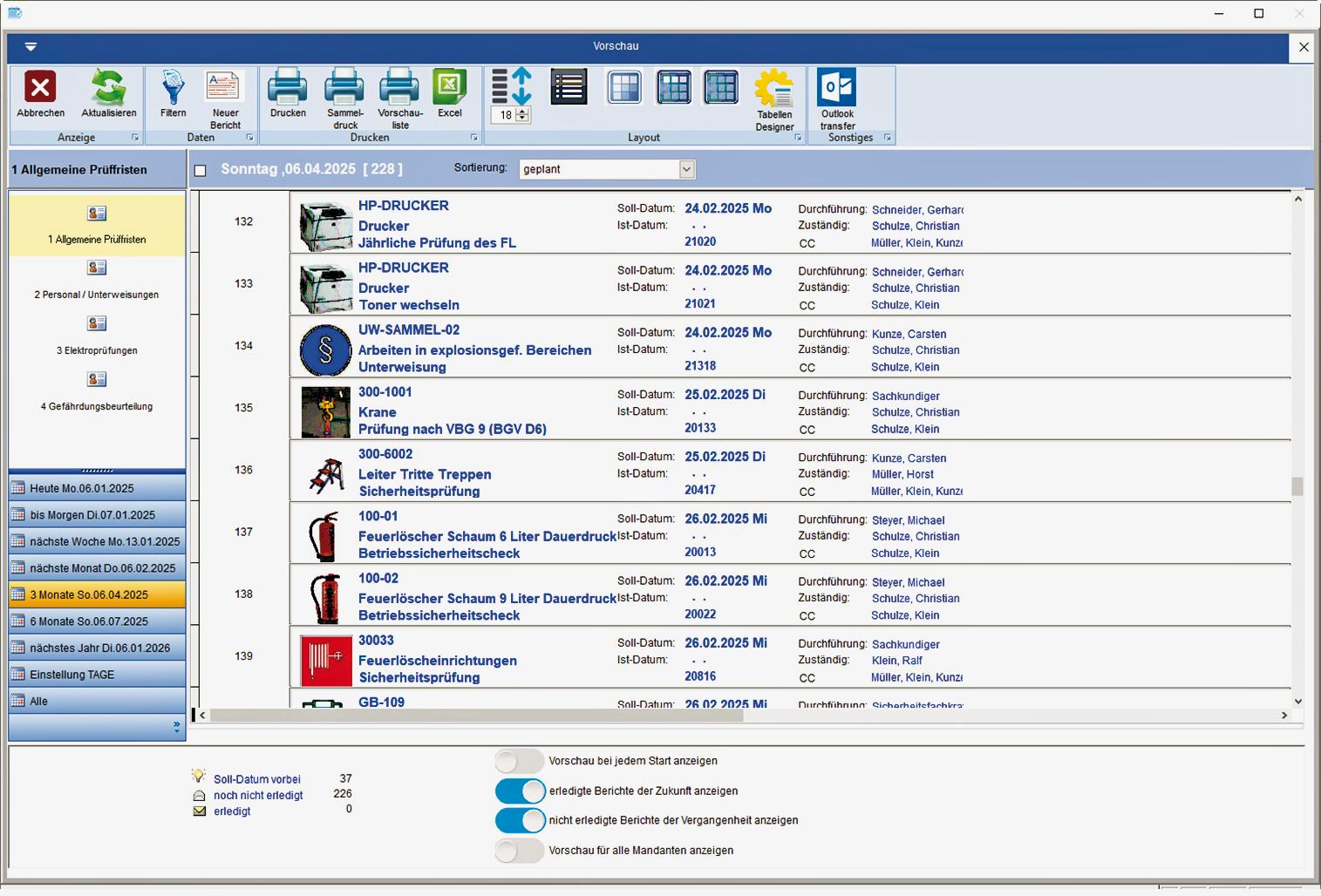Open the crane thumbnail for item 300-1001
1321x896 pixels.
pyautogui.click(x=325, y=411)
